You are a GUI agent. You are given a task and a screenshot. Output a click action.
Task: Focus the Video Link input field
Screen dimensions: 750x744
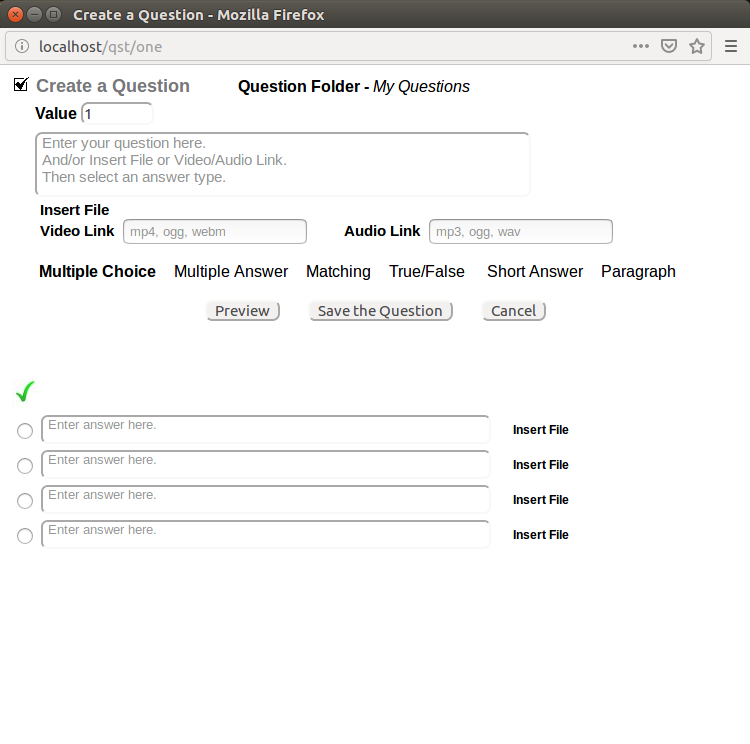click(x=214, y=232)
